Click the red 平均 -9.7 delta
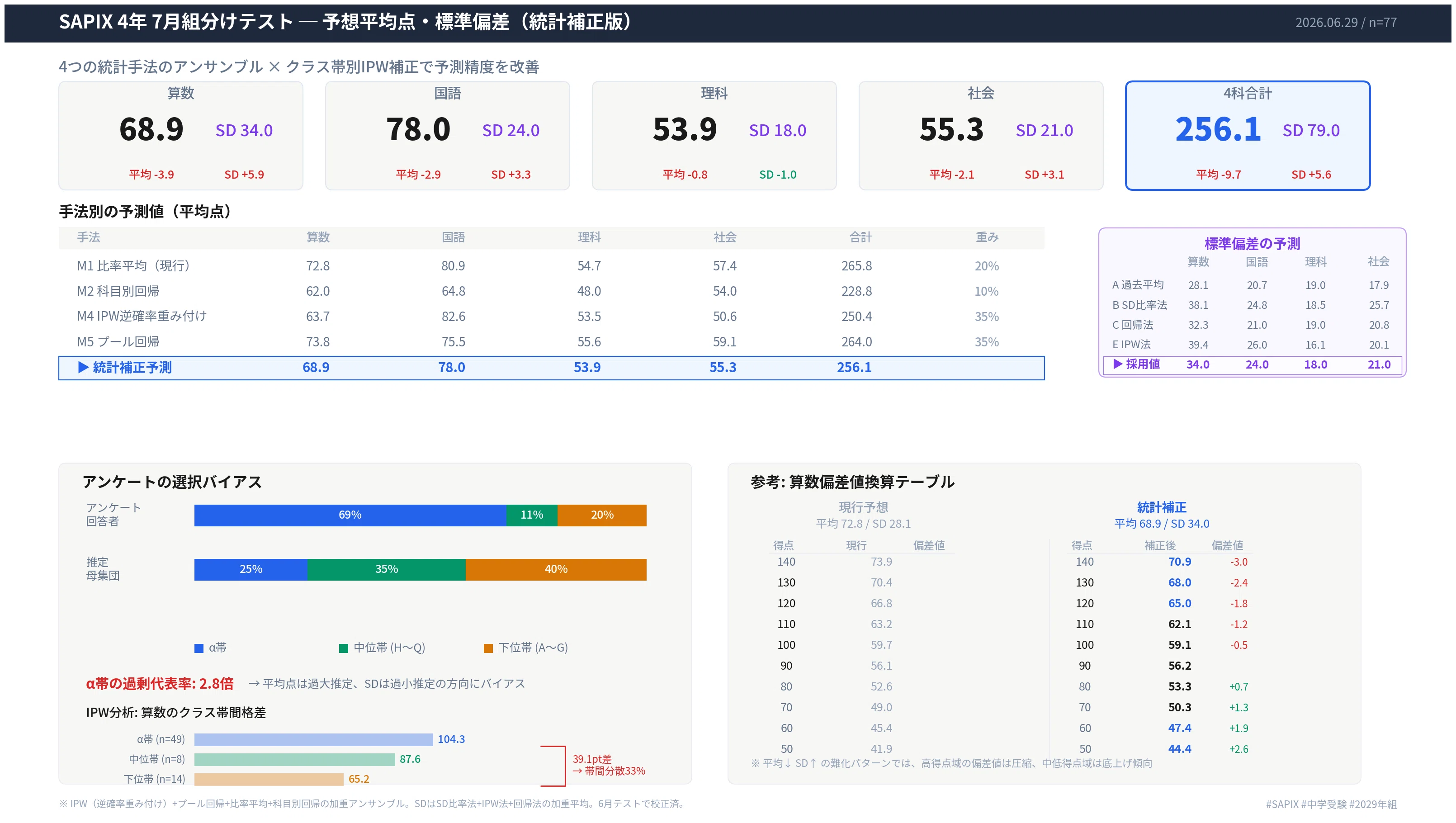Image resolution: width=1456 pixels, height=823 pixels. pyautogui.click(x=1219, y=175)
